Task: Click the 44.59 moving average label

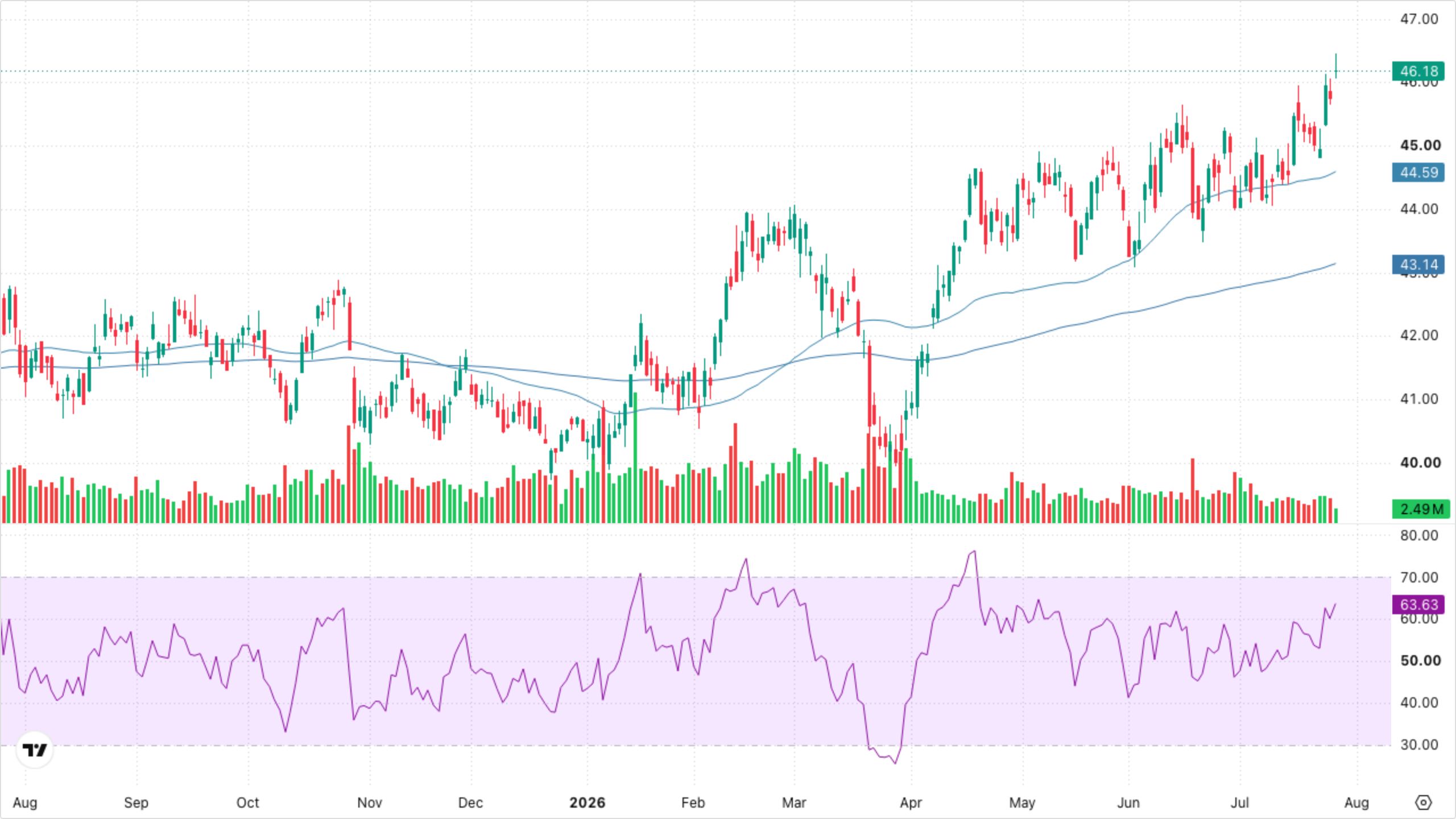Action: (x=1418, y=172)
